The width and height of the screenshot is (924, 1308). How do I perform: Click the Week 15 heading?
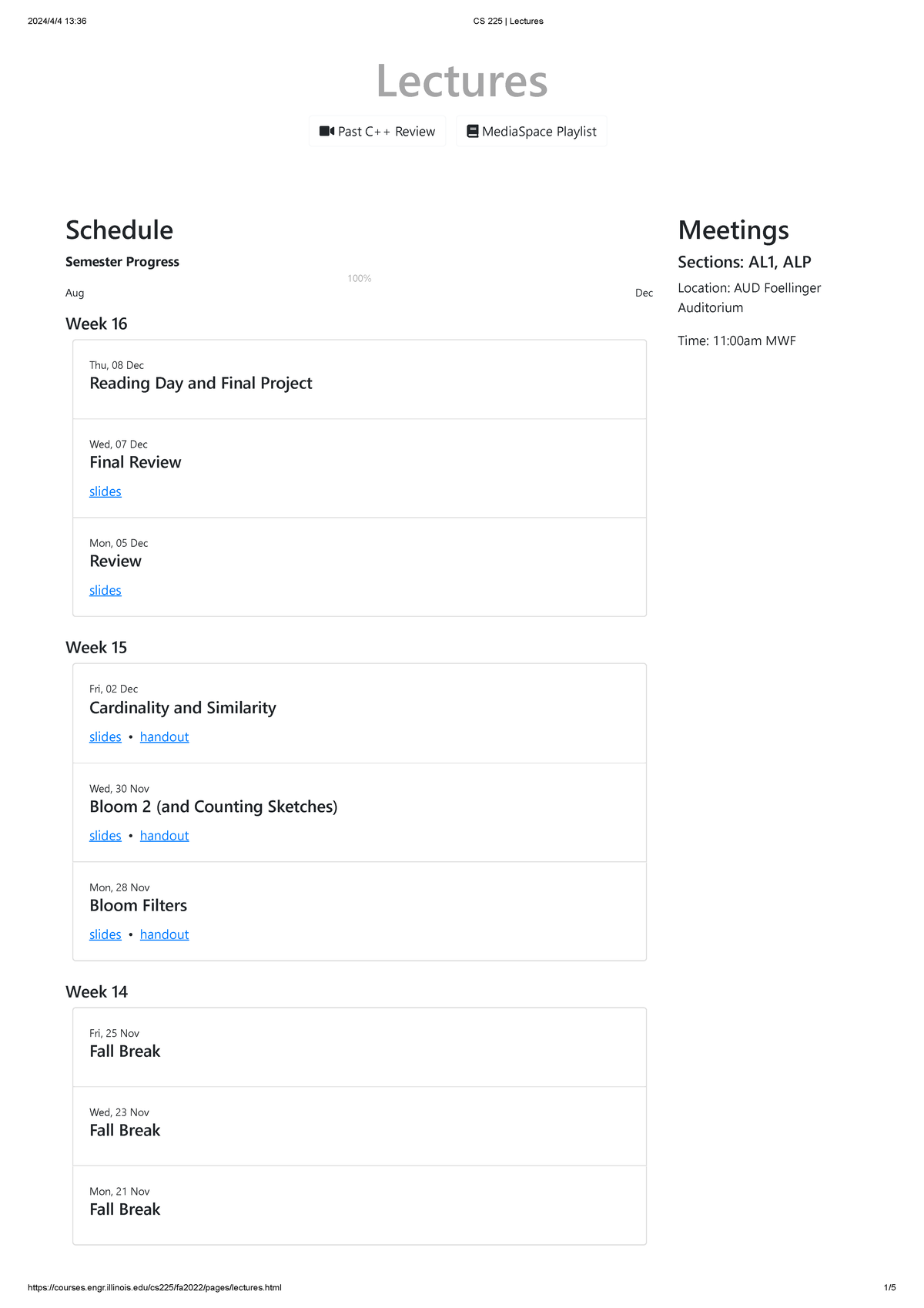96,647
